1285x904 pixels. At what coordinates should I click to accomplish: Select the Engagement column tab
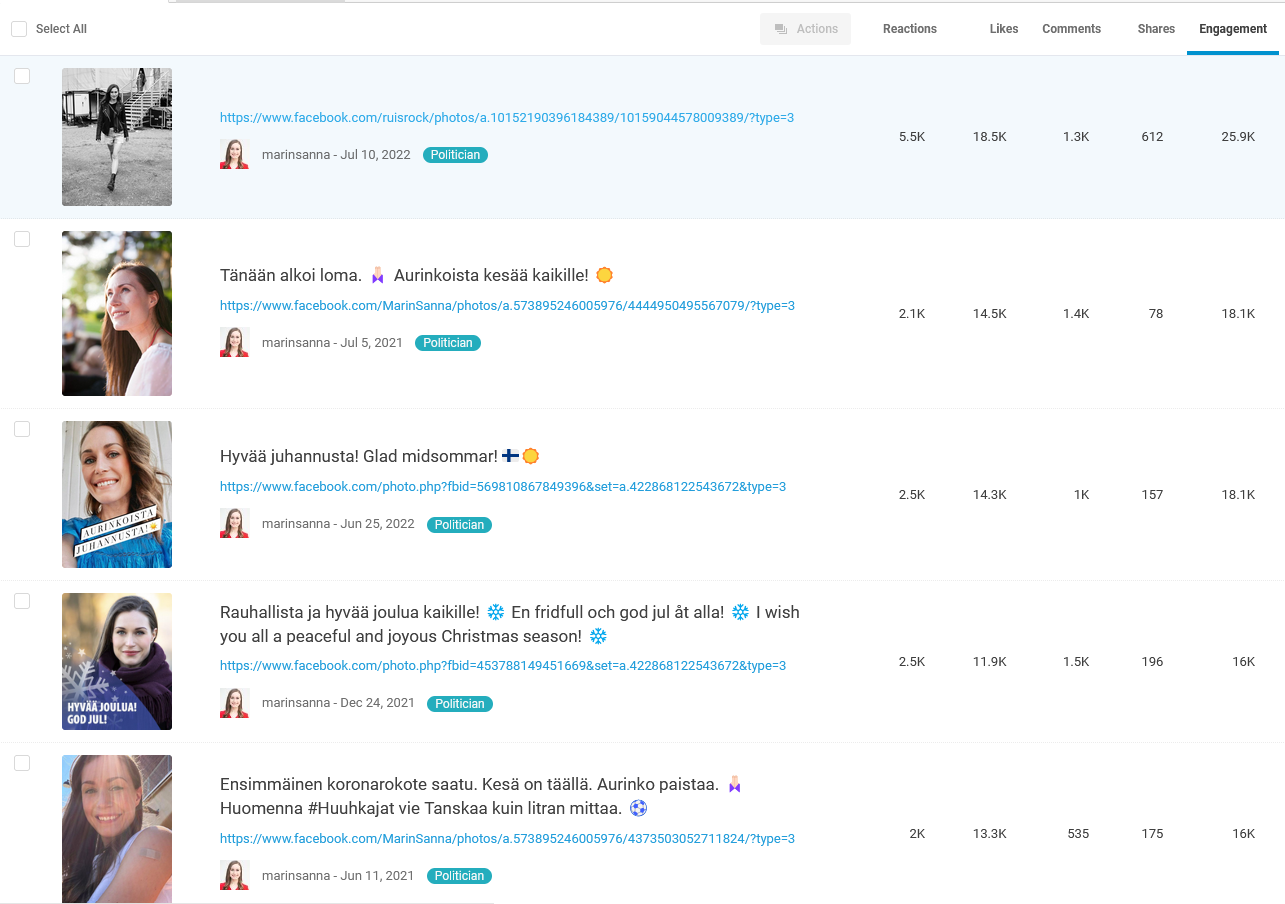1232,29
